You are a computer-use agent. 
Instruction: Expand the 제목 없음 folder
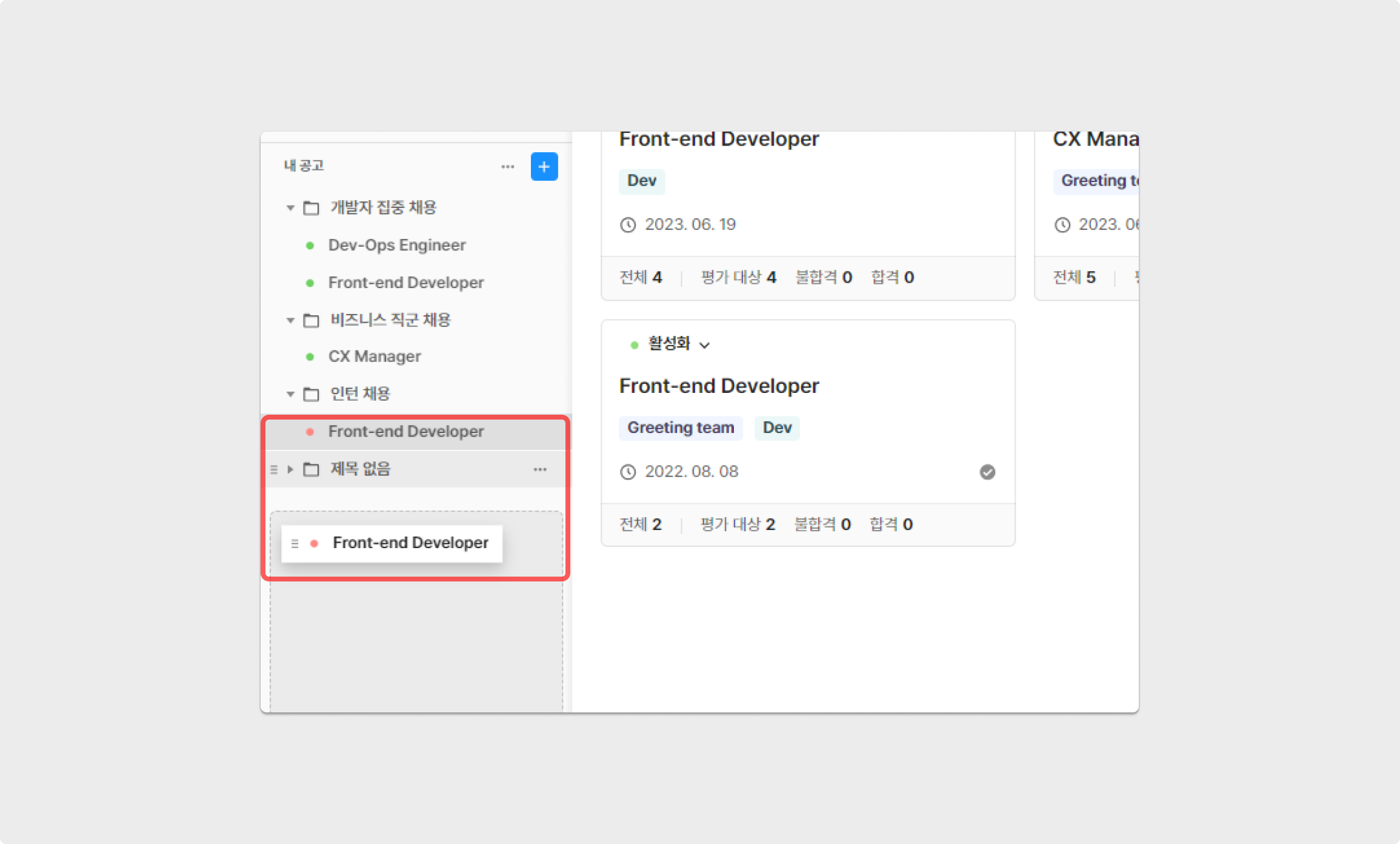click(x=290, y=469)
